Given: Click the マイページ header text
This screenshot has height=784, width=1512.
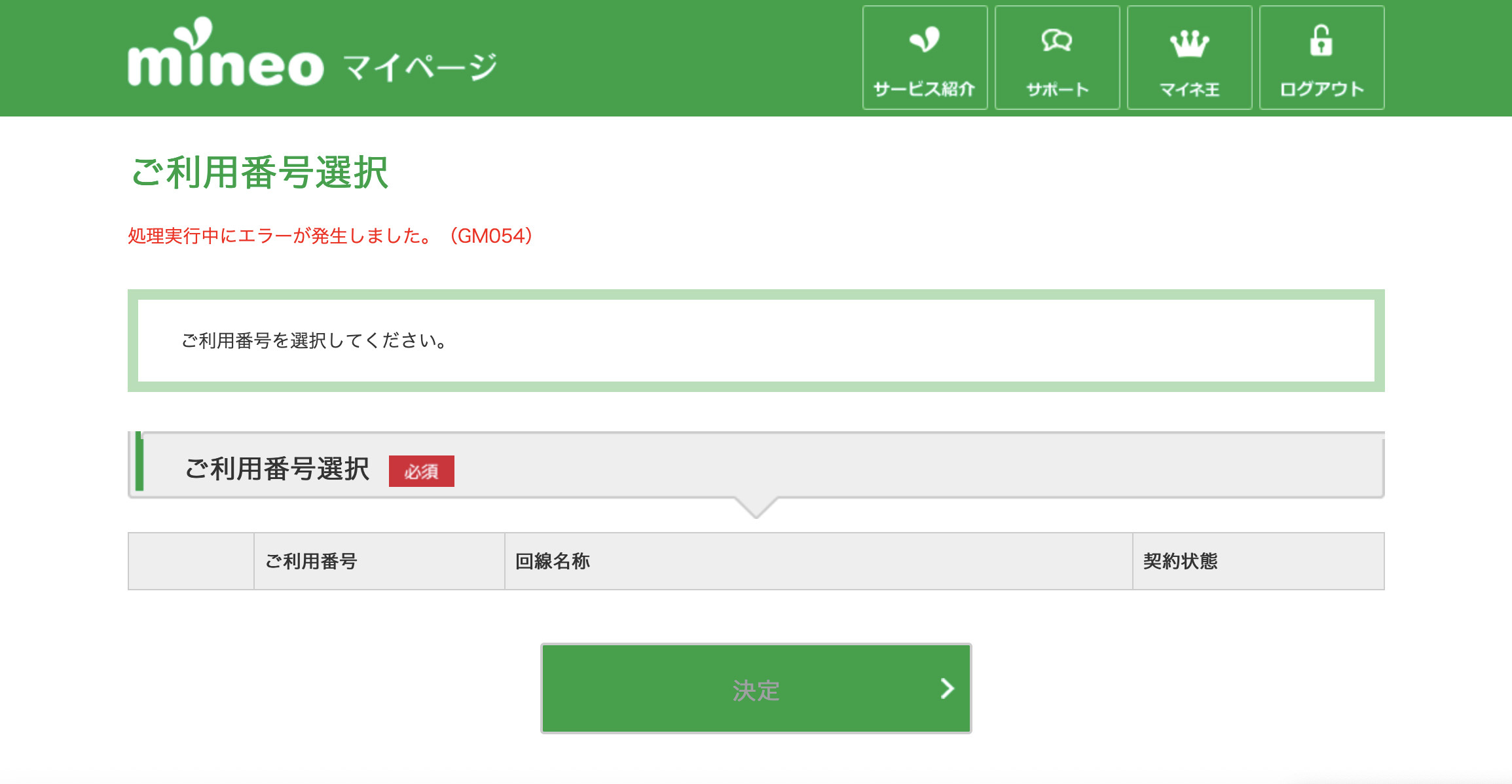Looking at the screenshot, I should pos(420,67).
